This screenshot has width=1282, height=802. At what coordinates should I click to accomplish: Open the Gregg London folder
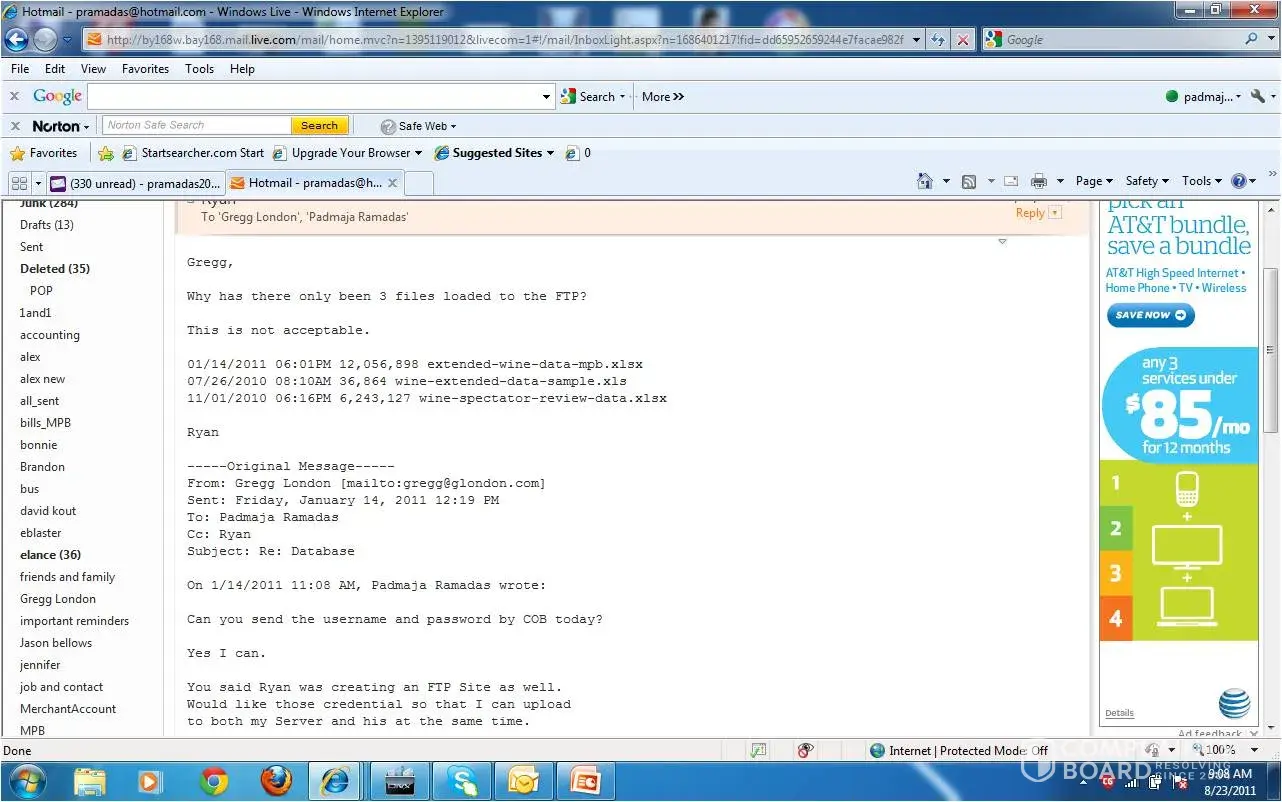(58, 599)
